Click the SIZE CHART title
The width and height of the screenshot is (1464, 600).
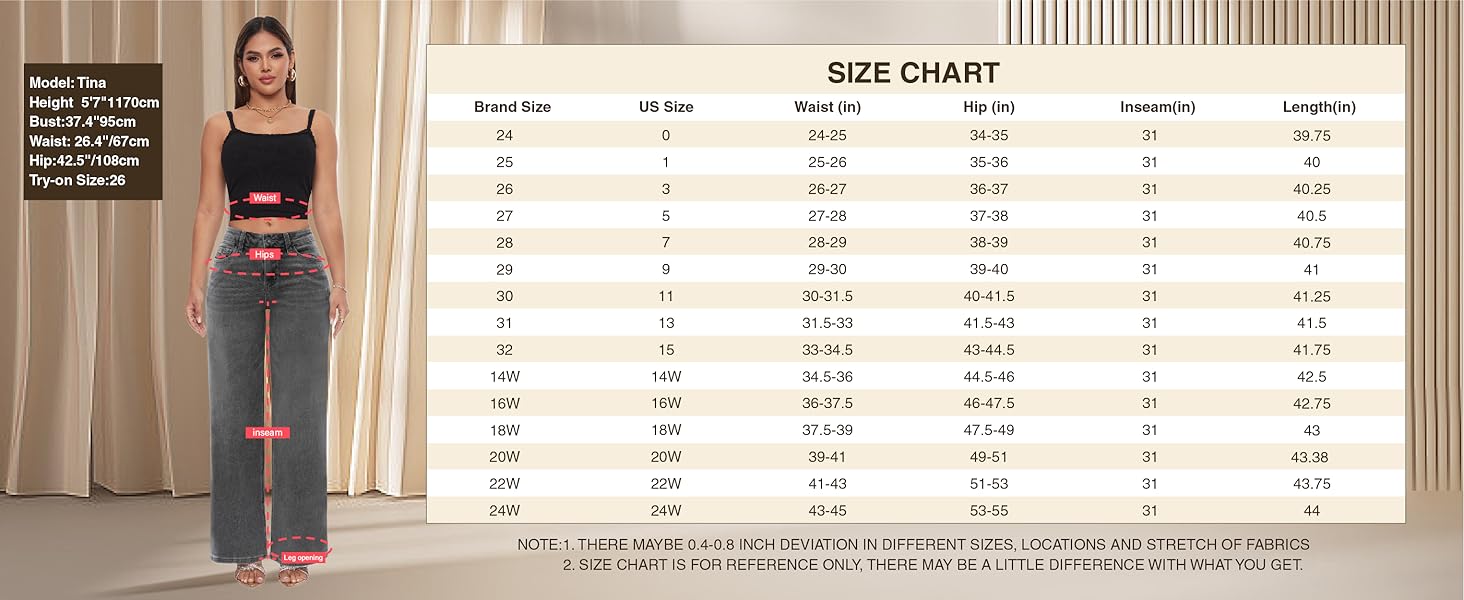(x=913, y=73)
